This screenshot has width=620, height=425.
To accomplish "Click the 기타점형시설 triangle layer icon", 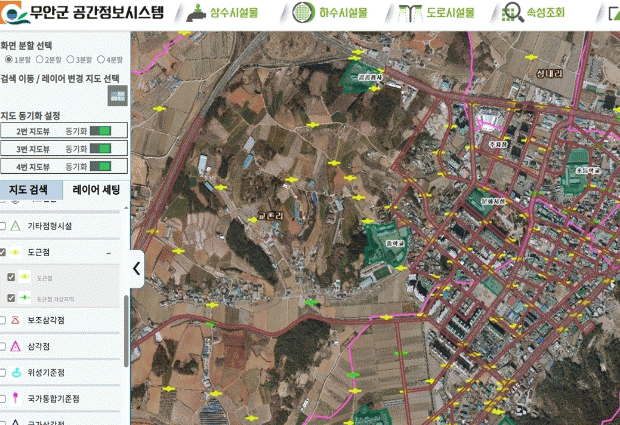I will tap(16, 226).
